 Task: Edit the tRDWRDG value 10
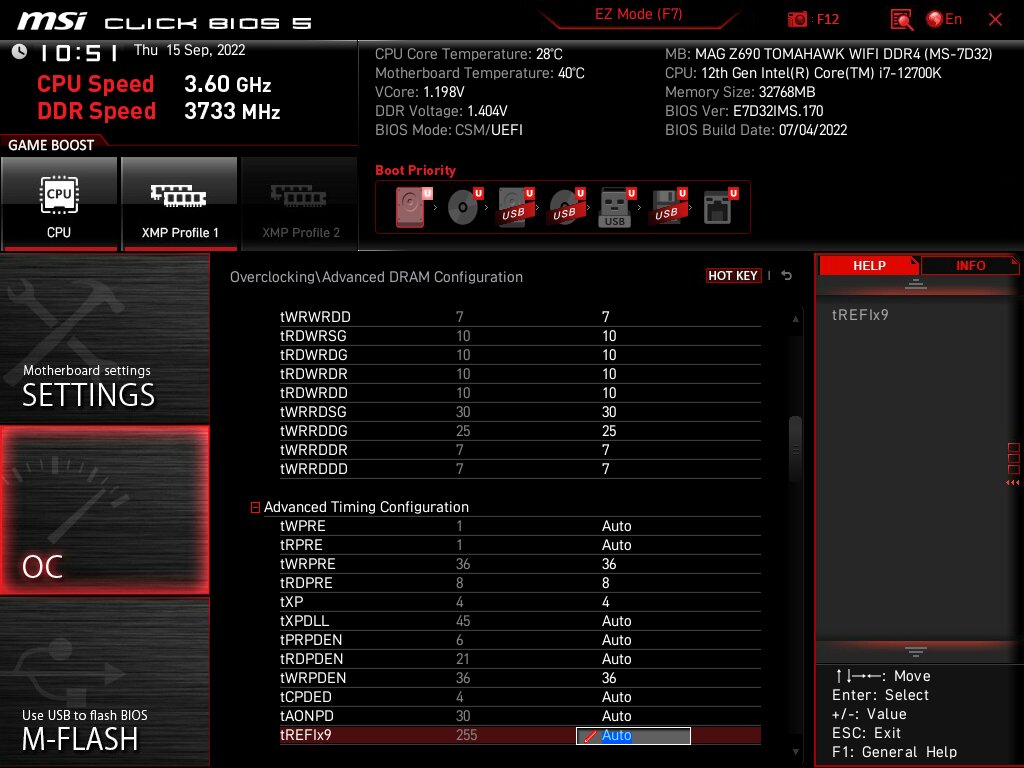pos(609,355)
